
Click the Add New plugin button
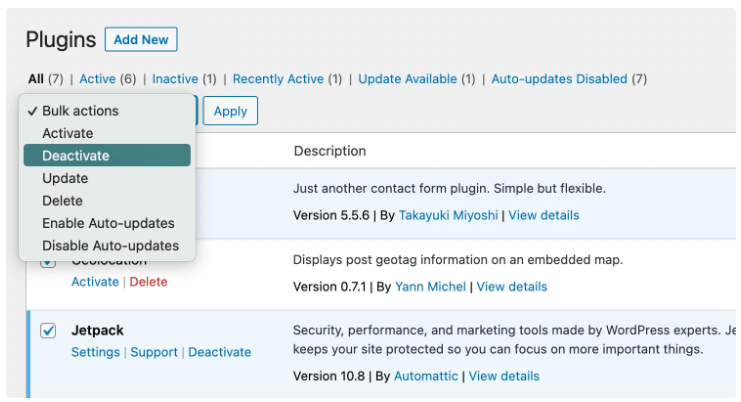coord(141,40)
